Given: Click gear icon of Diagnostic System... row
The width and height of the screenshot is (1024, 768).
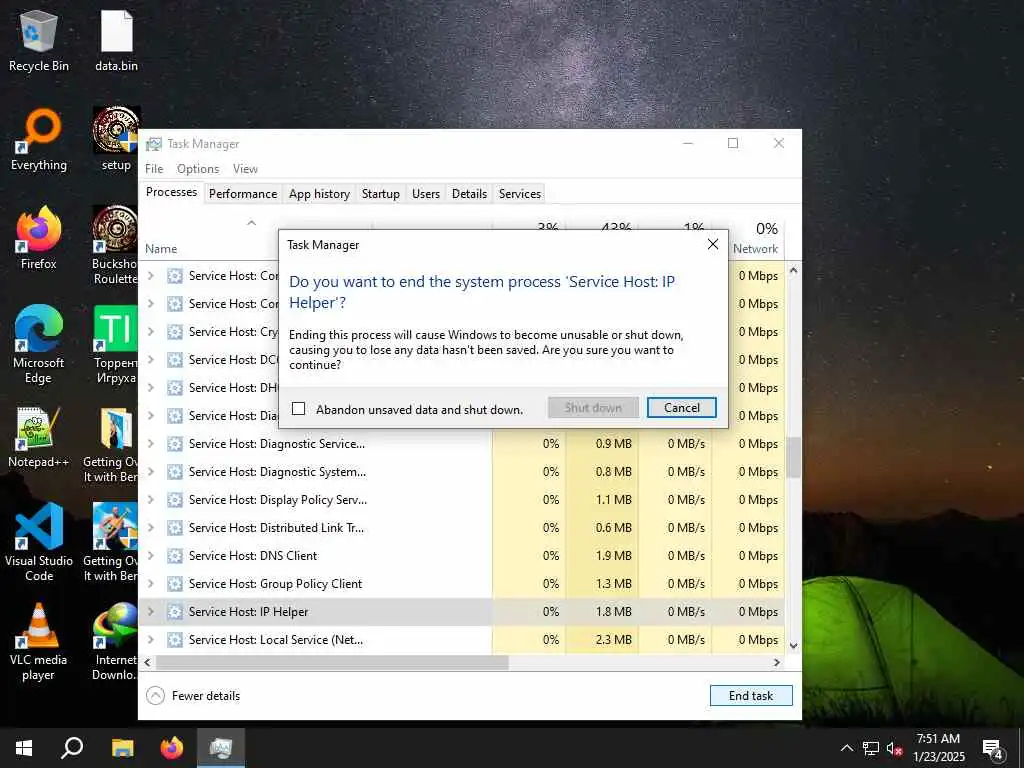Looking at the screenshot, I should click(x=174, y=471).
